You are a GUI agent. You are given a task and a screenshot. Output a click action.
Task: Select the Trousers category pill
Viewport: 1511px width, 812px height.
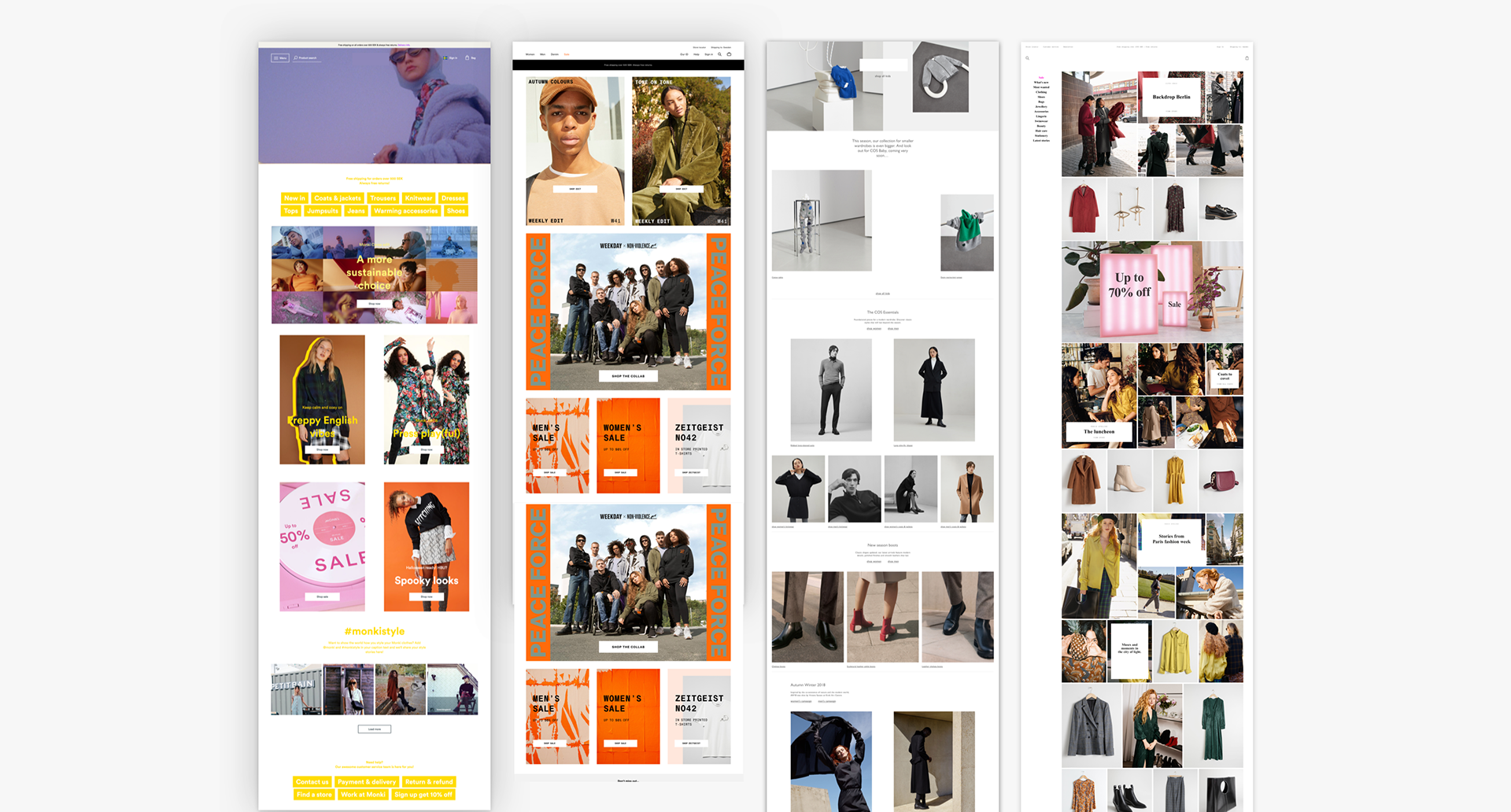coord(383,198)
